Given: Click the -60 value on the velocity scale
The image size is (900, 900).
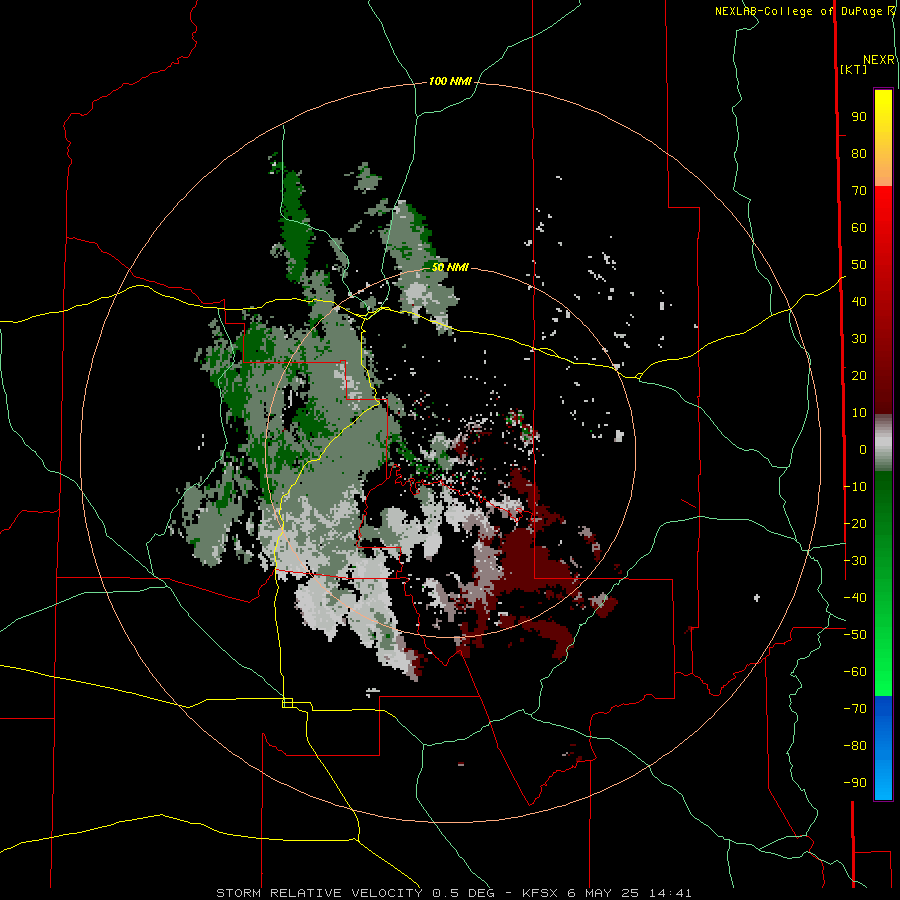Looking at the screenshot, I should (855, 672).
